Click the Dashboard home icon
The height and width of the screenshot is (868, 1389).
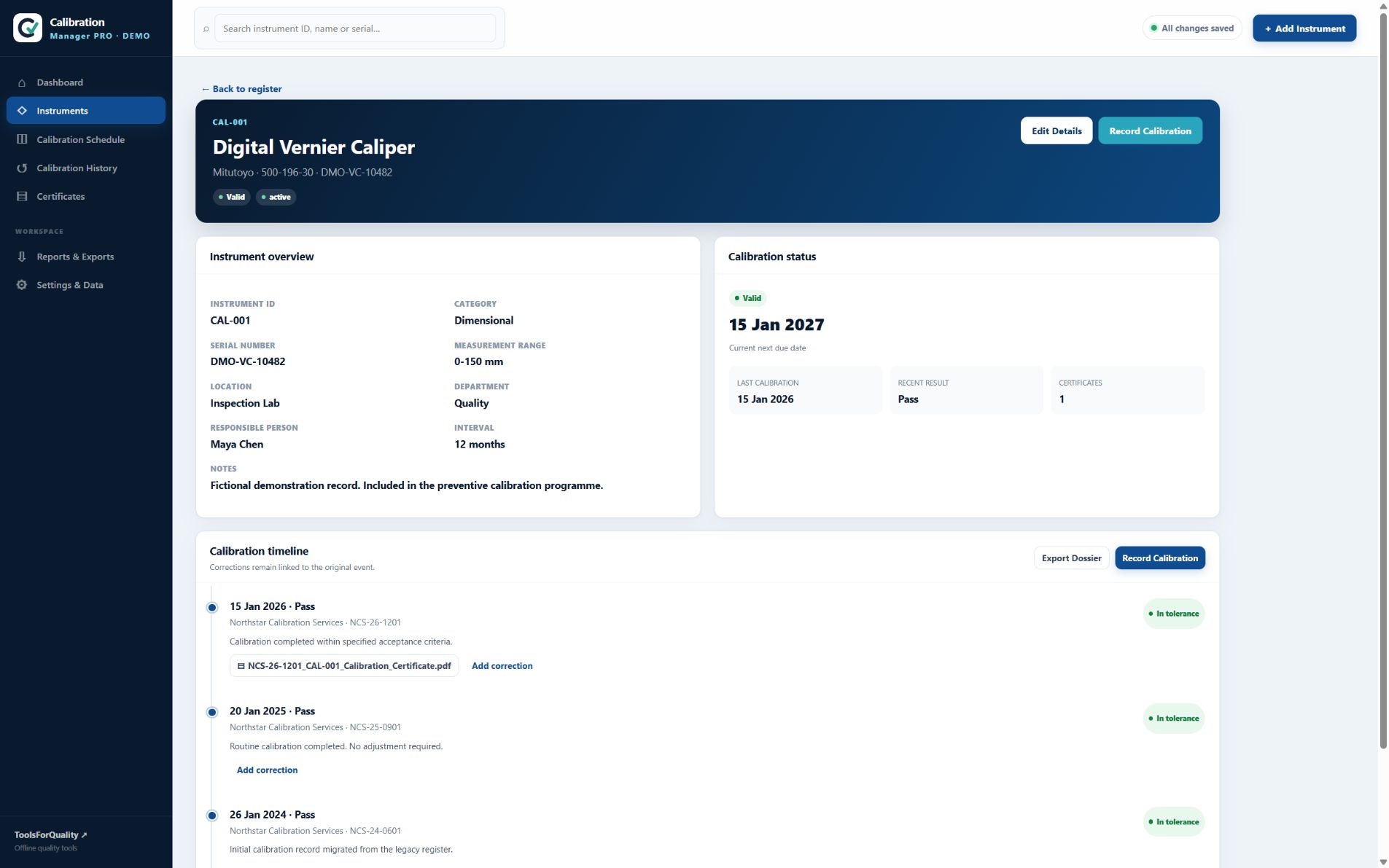(x=22, y=83)
